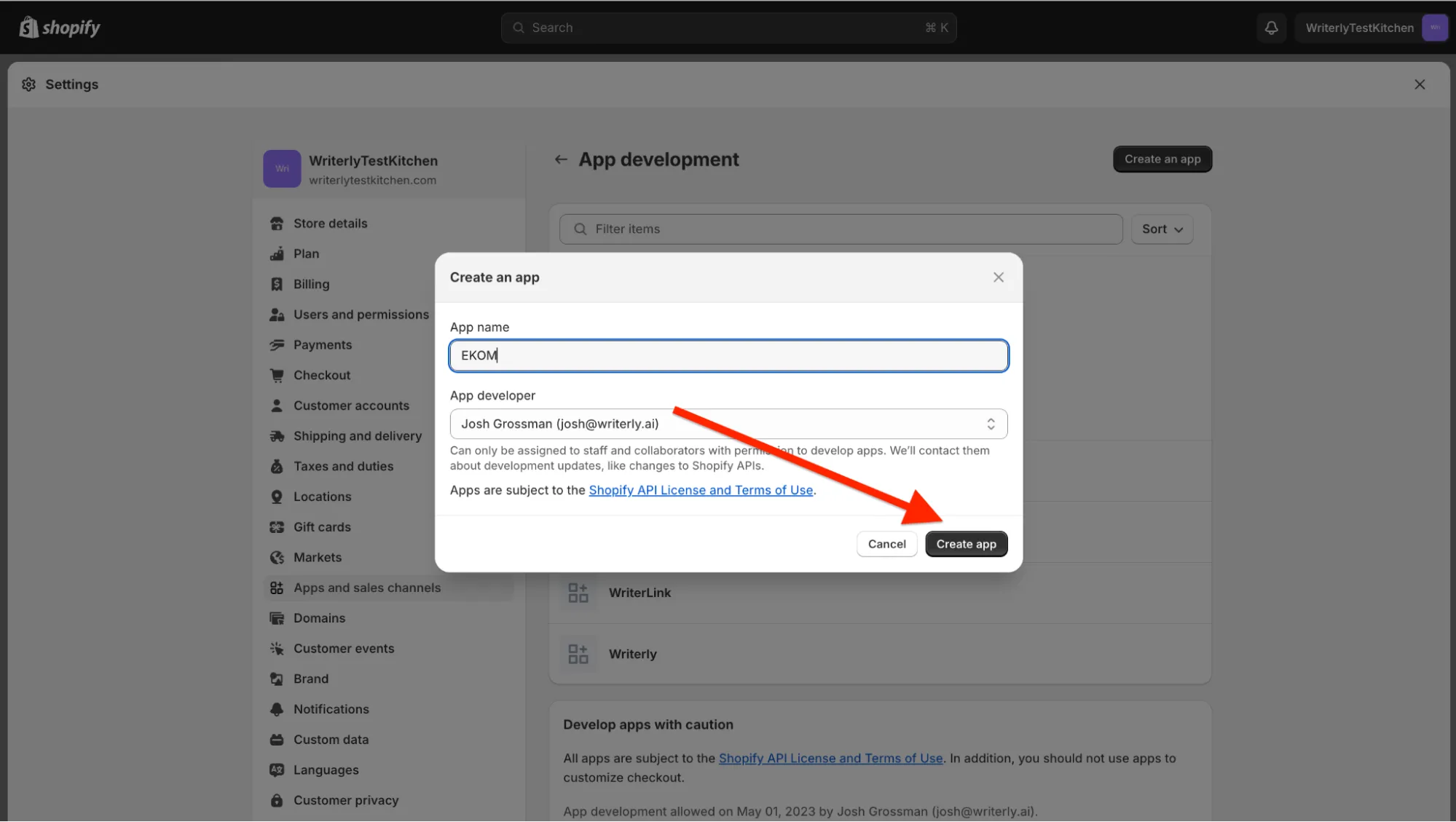Viewport: 1456px width, 822px height.
Task: Click the Notifications bell sidebar icon
Action: point(277,709)
